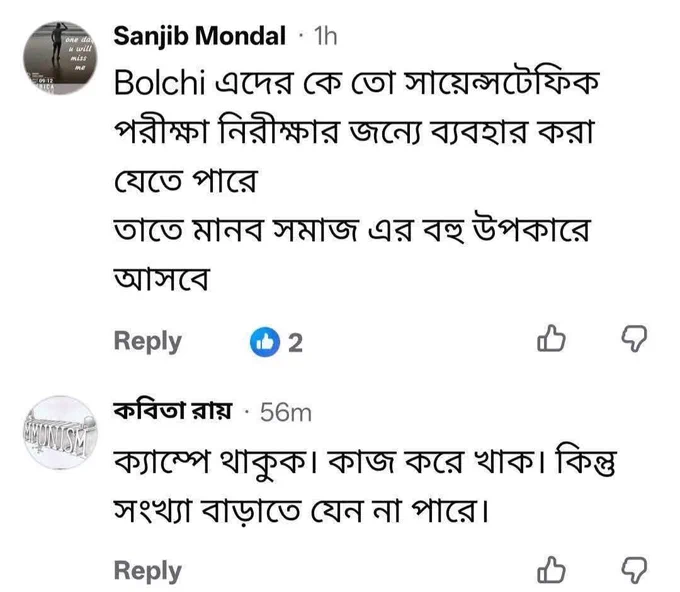Select the word Bolchi in the first comment
680x592 pixels.
pyautogui.click(x=159, y=82)
